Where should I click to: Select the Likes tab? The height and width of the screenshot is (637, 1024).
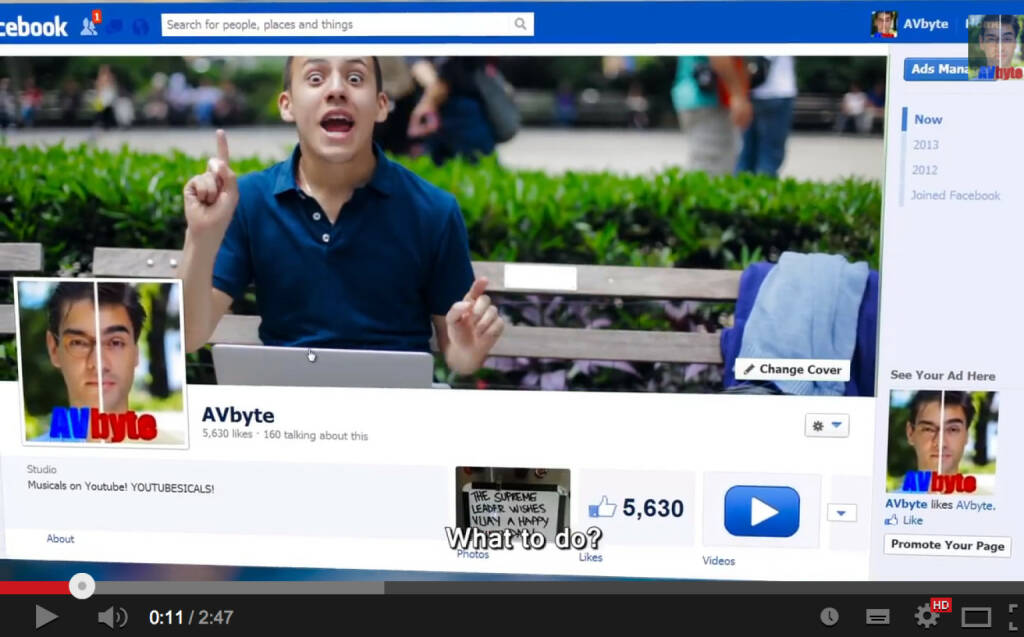coord(590,558)
